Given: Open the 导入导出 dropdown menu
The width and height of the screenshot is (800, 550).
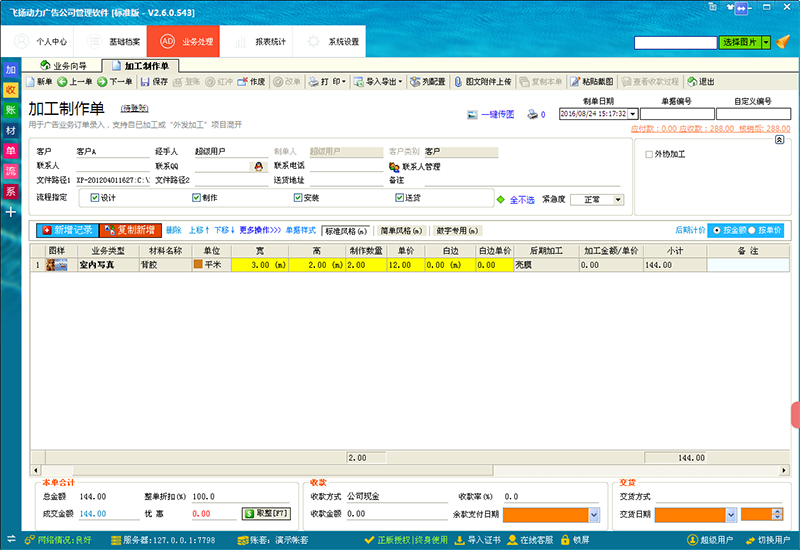Looking at the screenshot, I should tap(379, 82).
